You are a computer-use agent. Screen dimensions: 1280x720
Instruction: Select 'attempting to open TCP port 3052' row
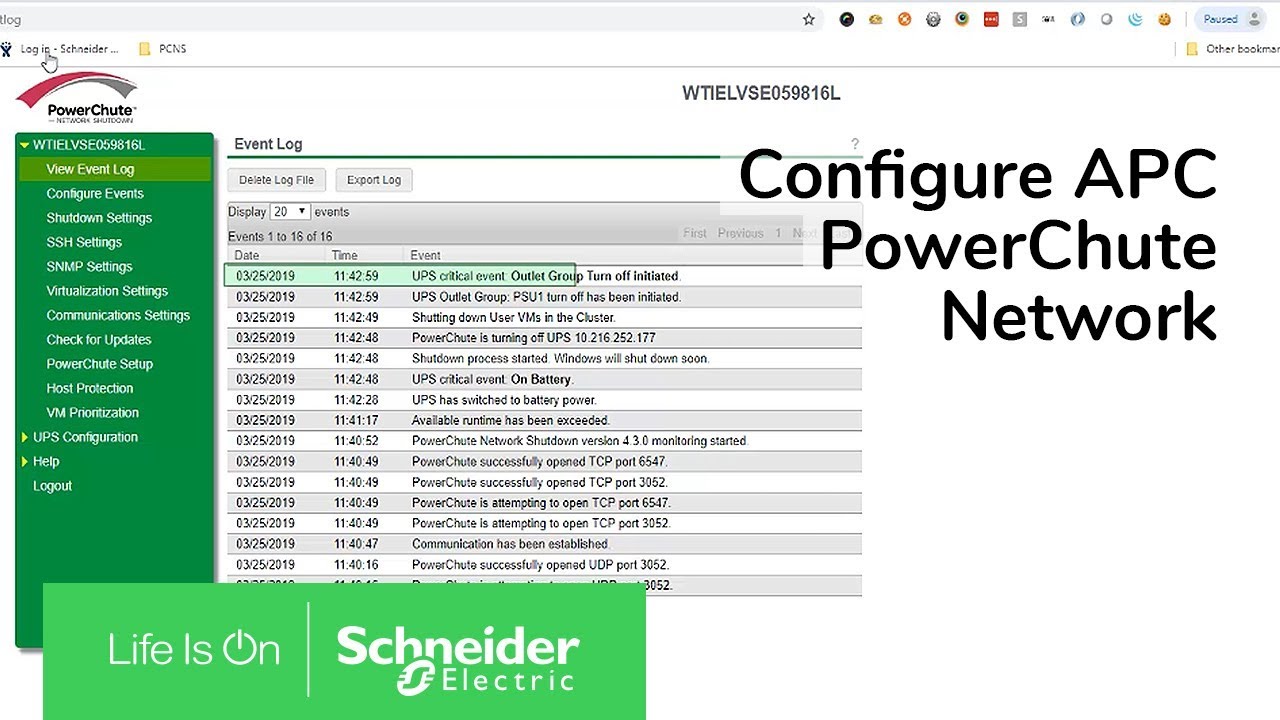pyautogui.click(x=544, y=523)
